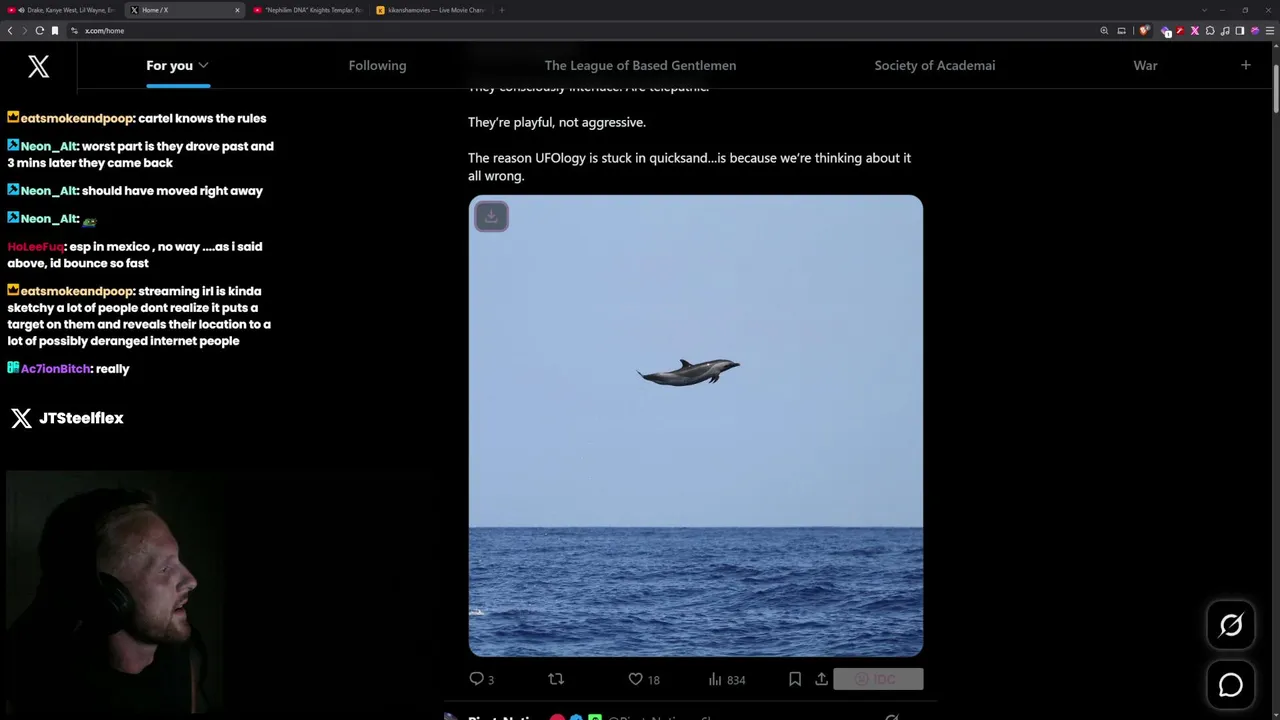This screenshot has height=720, width=1280.
Task: Click the 'They're playful, not aggressive.' text
Action: coord(557,122)
